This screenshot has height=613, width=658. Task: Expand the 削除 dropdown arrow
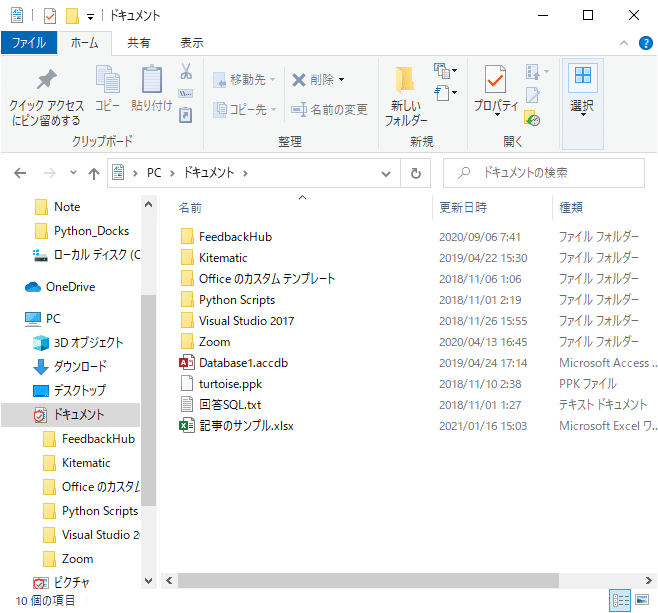point(342,79)
